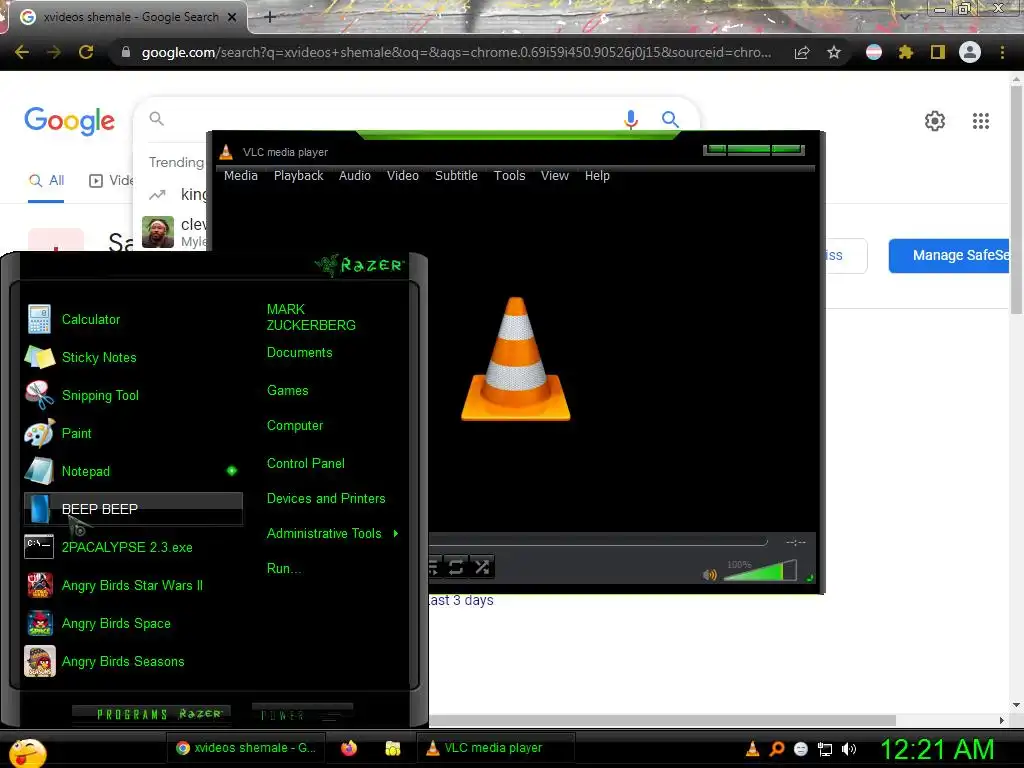Open MARK ZUCKERBERG user folder
Image resolution: width=1024 pixels, height=768 pixels.
[x=311, y=317]
